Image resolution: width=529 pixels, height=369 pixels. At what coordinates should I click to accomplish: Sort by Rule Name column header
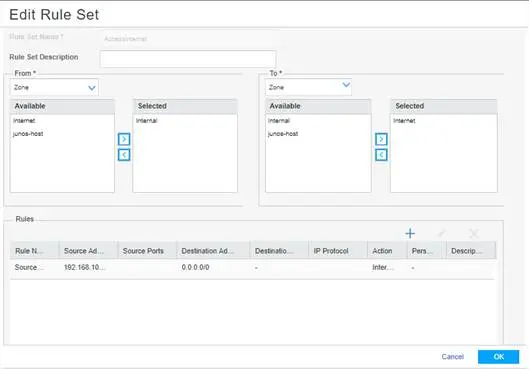[35, 251]
